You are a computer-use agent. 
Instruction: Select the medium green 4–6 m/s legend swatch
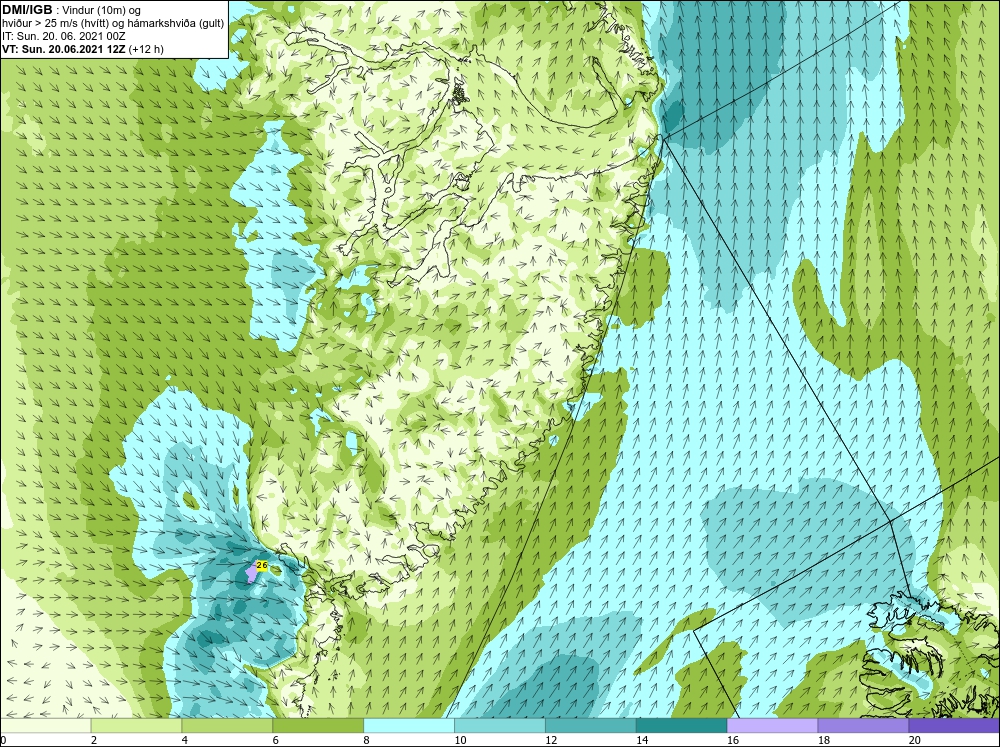(227, 725)
